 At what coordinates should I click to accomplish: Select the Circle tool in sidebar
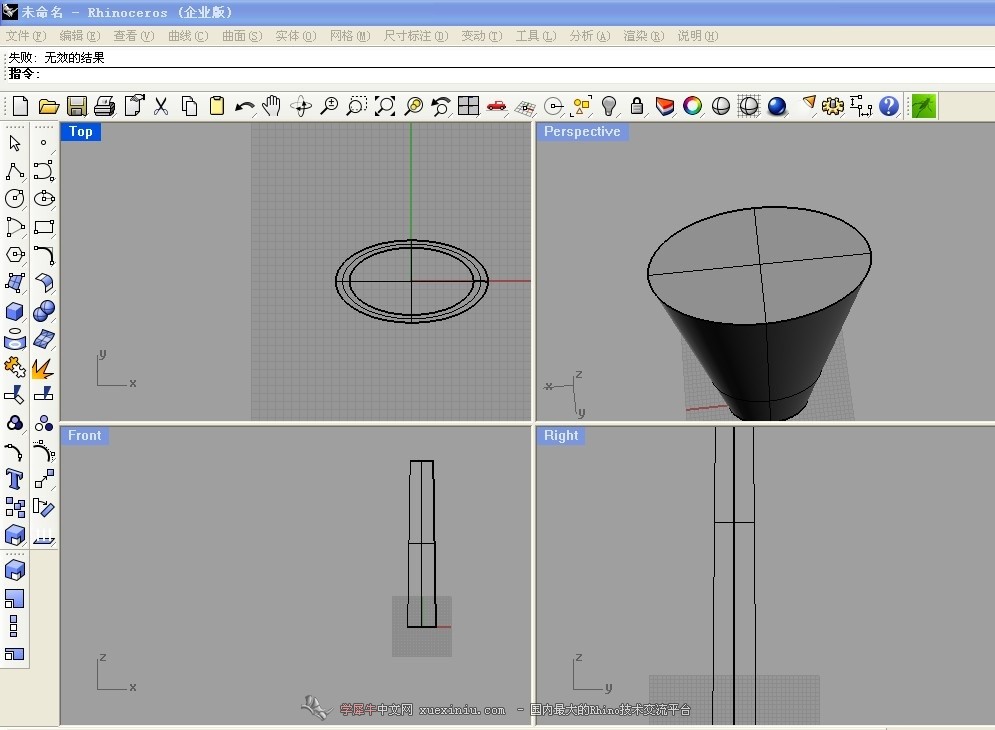coord(15,199)
